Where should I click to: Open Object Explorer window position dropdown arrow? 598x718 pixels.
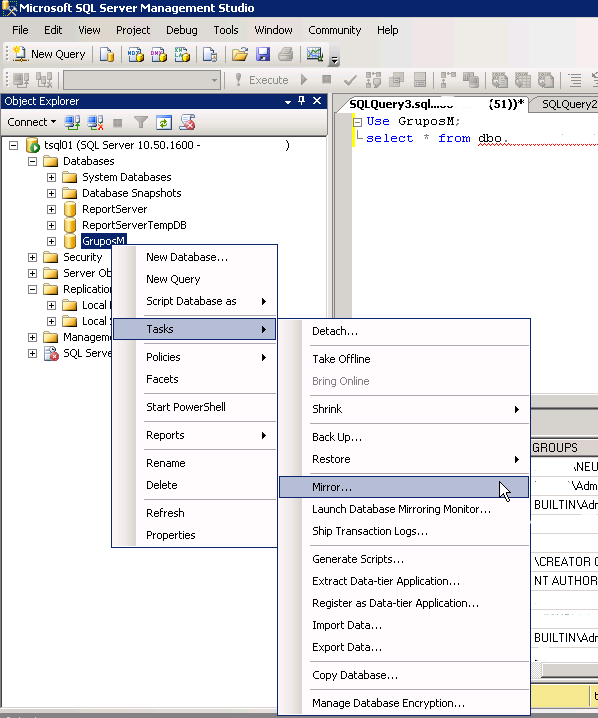click(288, 102)
